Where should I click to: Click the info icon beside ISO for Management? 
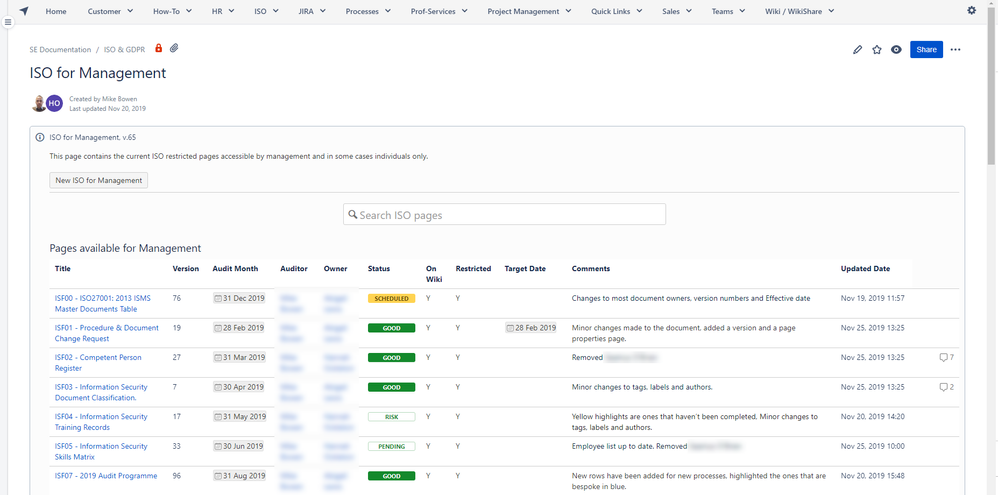[x=40, y=137]
